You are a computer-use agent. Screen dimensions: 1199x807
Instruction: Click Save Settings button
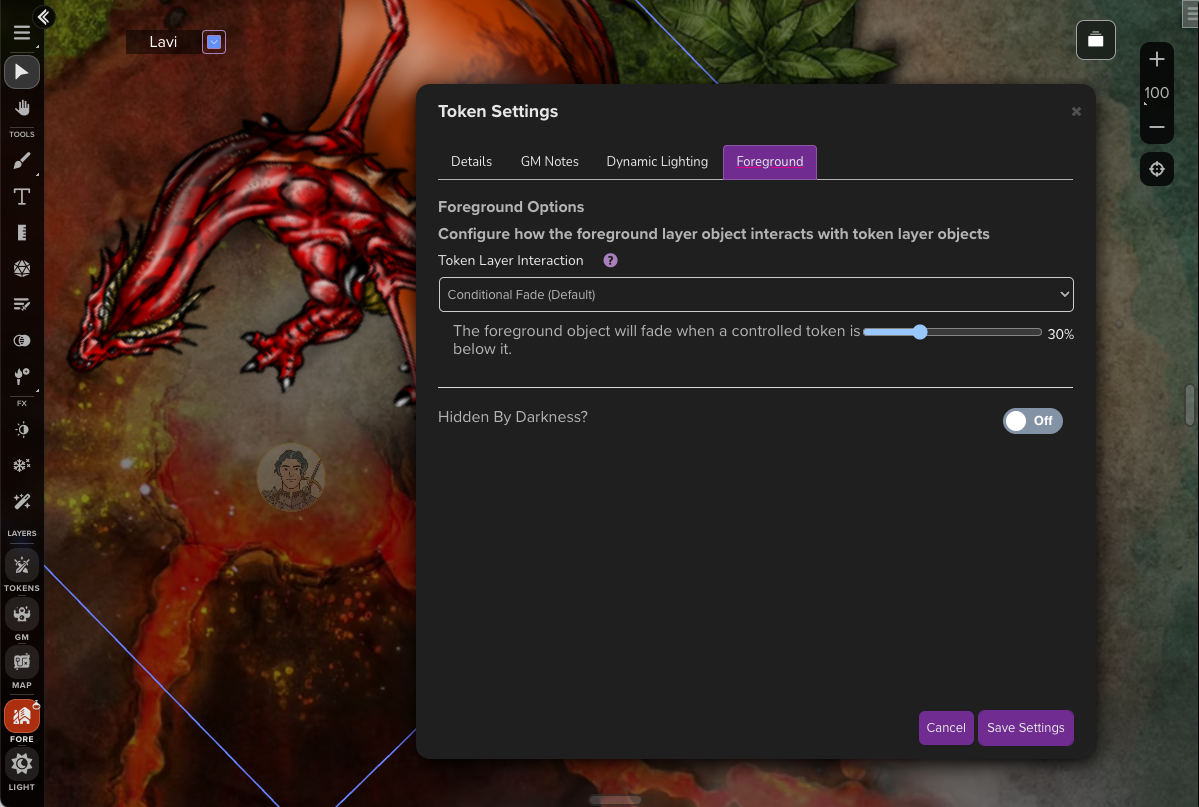tap(1025, 728)
